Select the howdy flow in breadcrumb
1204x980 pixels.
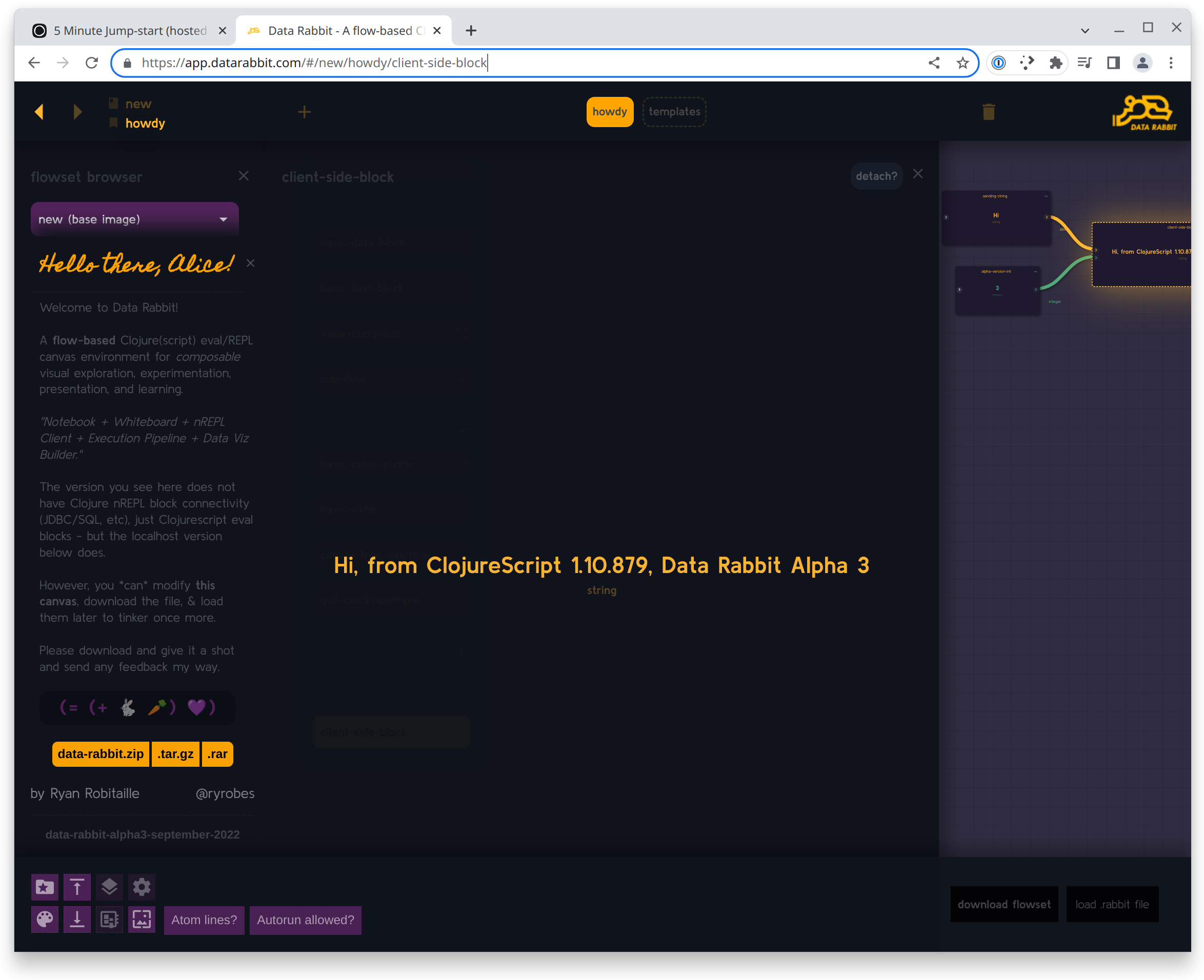(145, 123)
